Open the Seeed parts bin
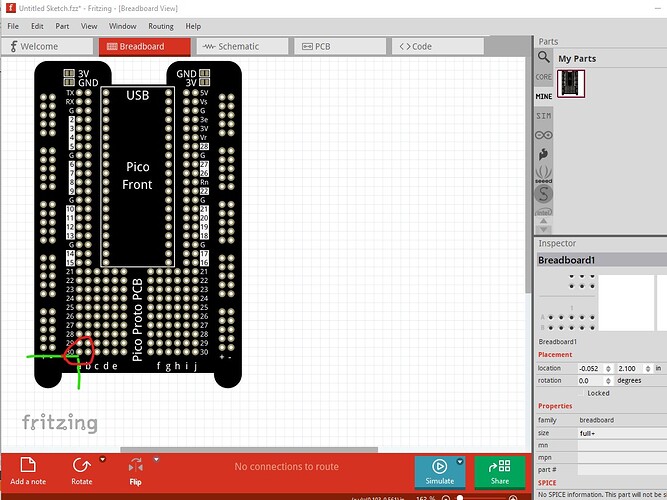This screenshot has width=667, height=500. click(543, 174)
